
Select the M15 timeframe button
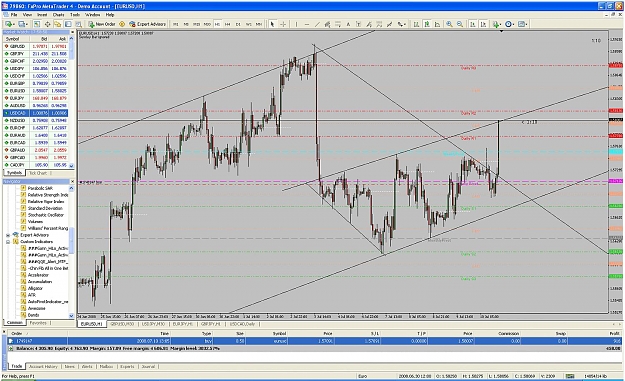(x=197, y=24)
